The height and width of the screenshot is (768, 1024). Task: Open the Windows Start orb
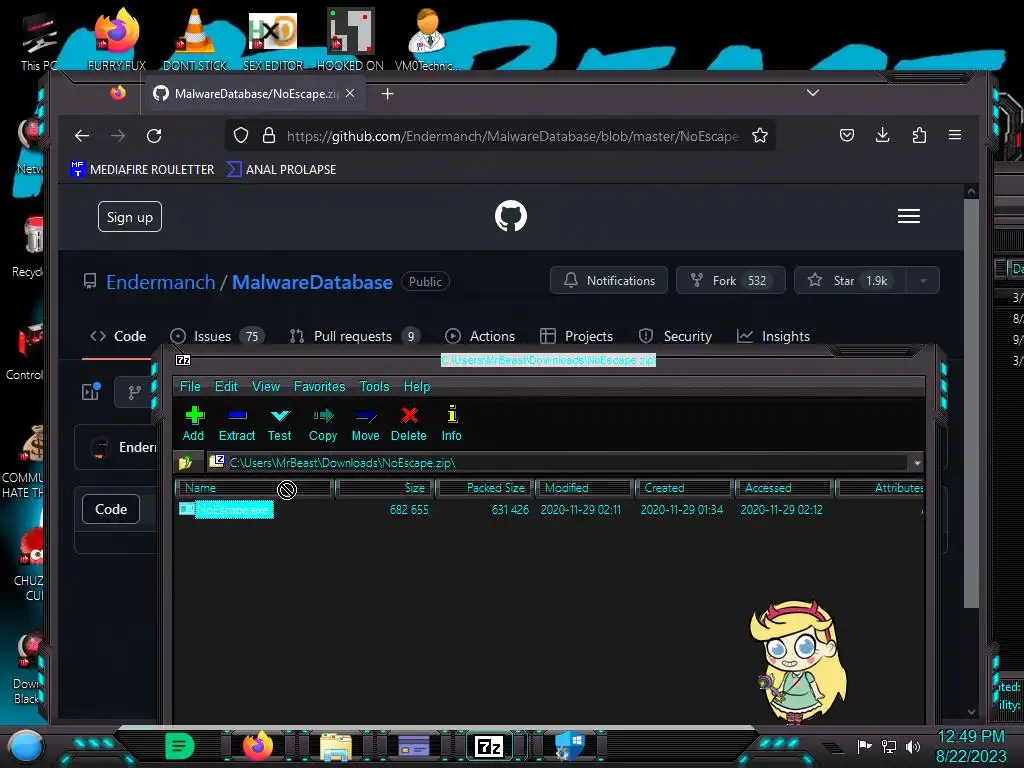26,746
